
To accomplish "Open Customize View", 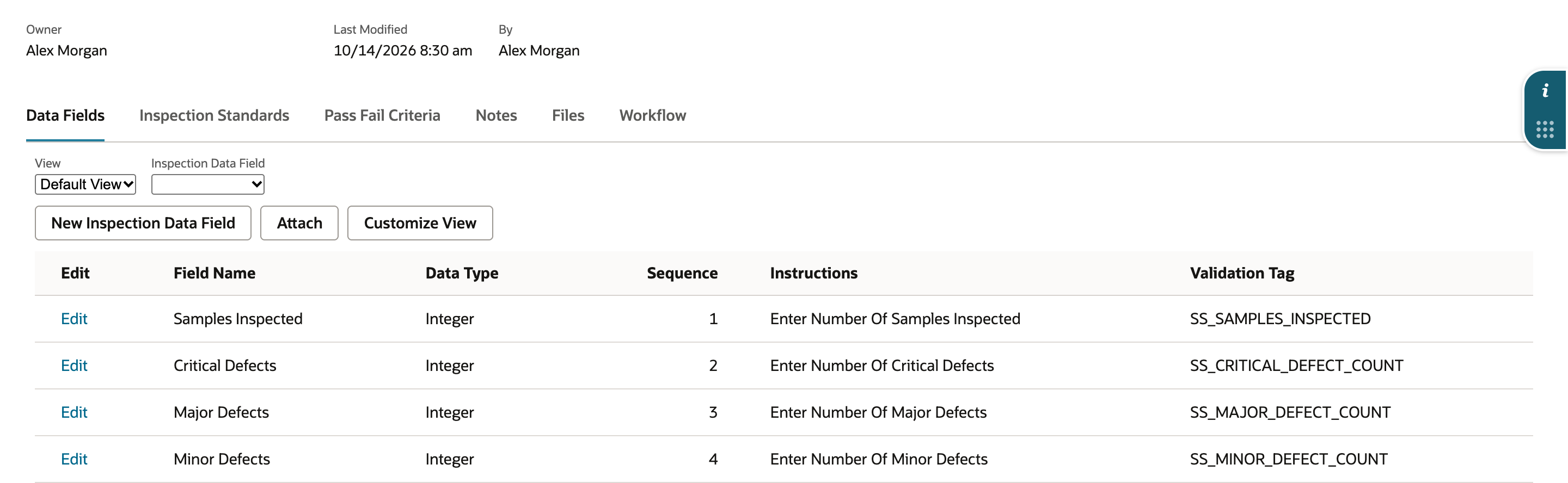I will (420, 223).
